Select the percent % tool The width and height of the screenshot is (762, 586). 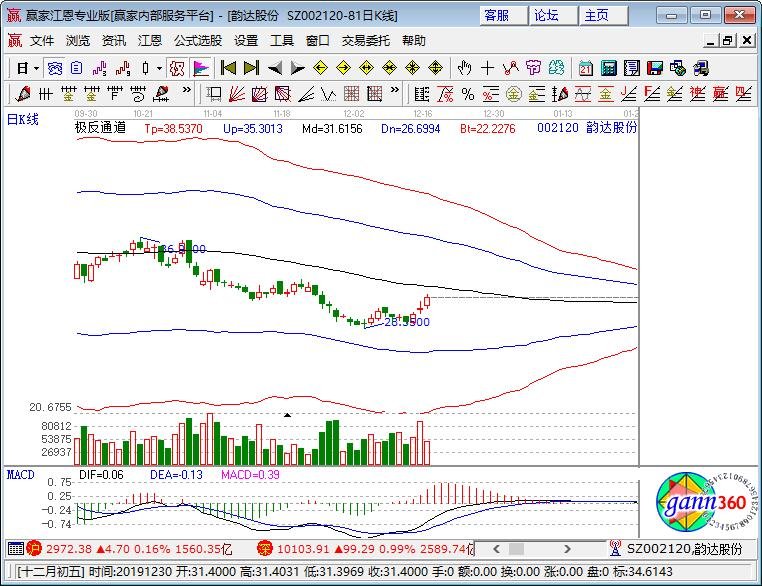[x=468, y=94]
